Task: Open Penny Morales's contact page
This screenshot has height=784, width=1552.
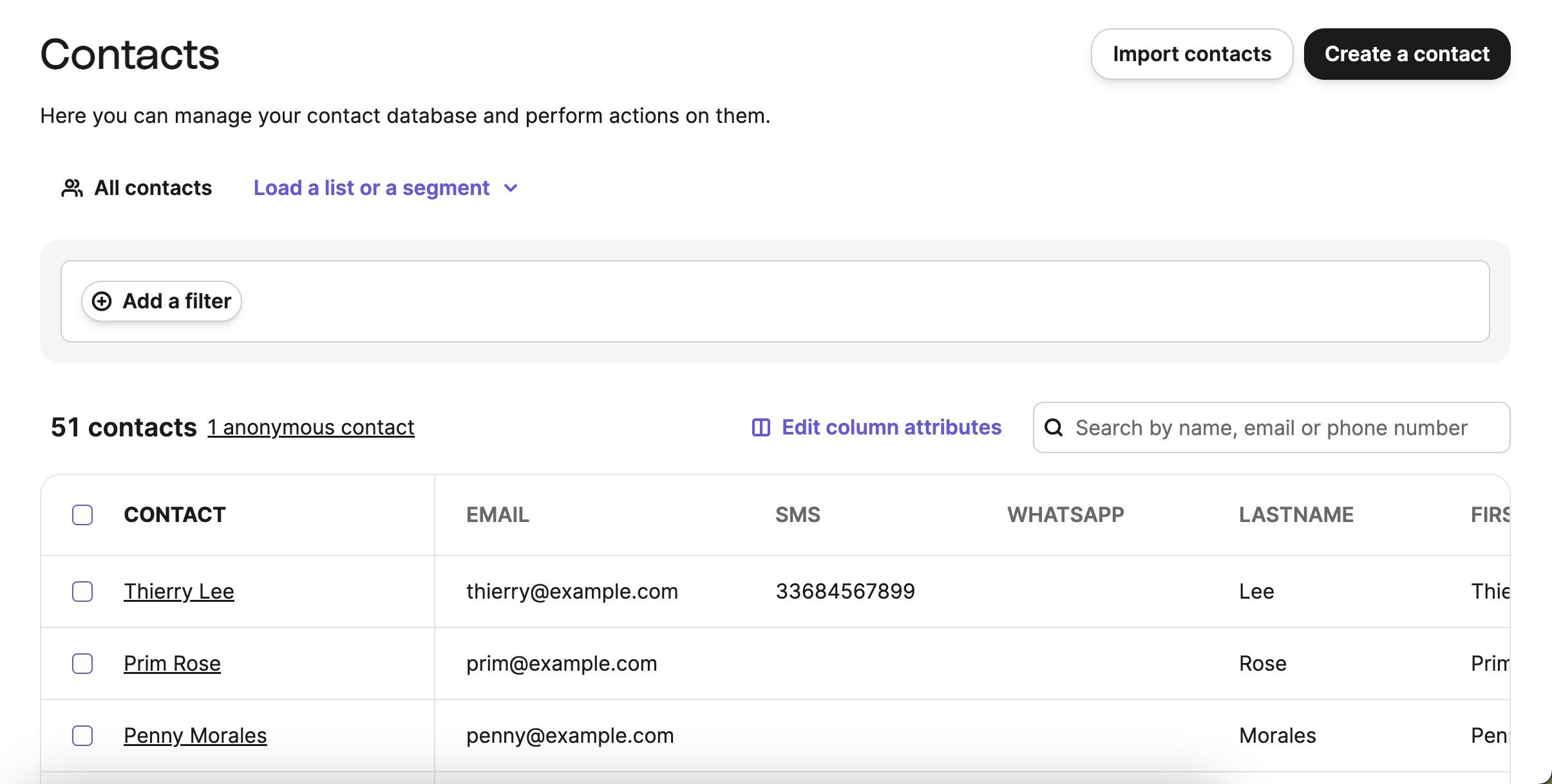Action: 194,735
